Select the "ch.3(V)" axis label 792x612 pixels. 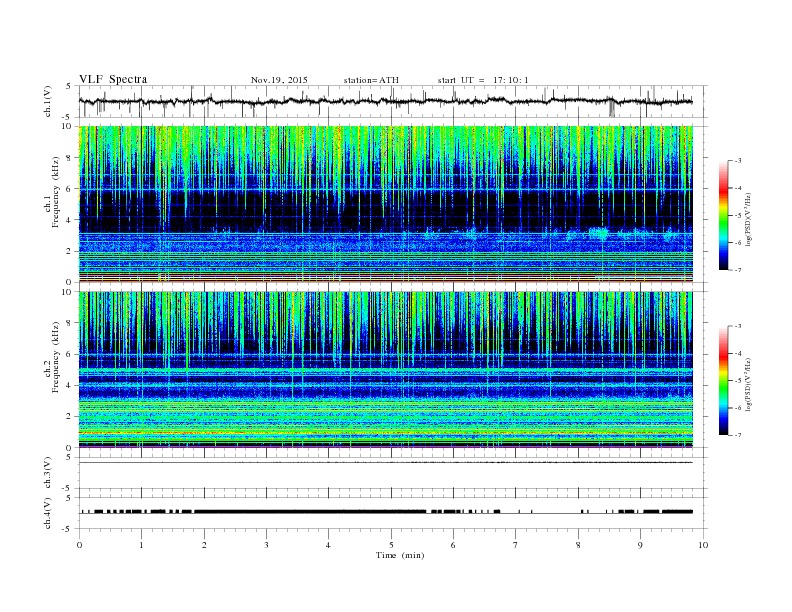click(48, 473)
